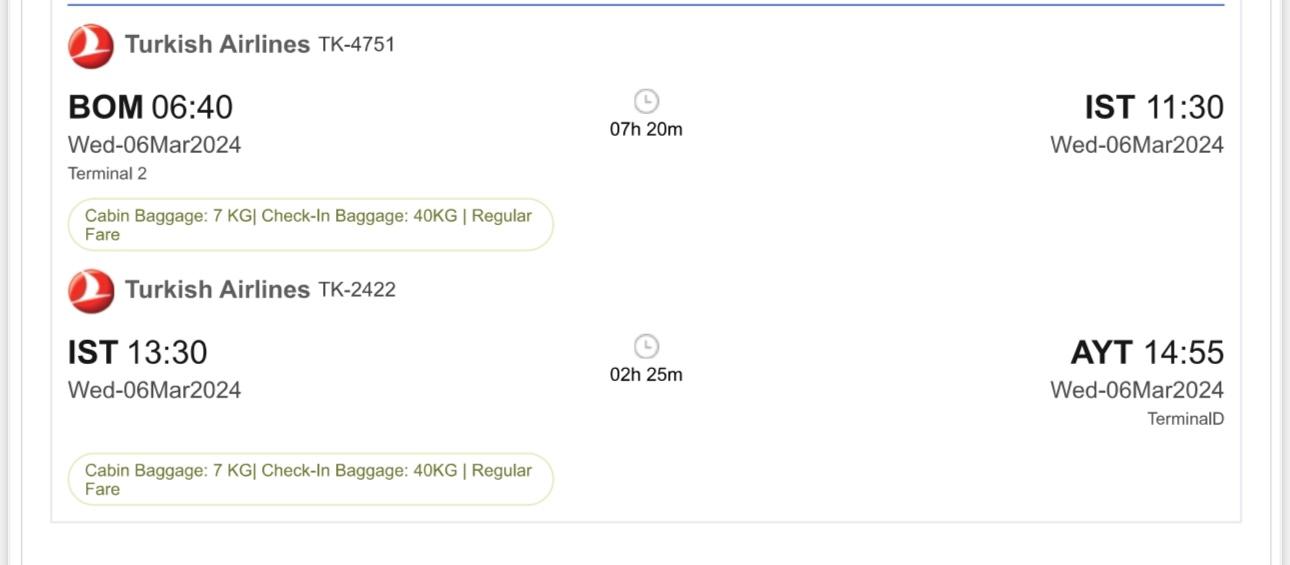This screenshot has width=1290, height=565.
Task: Click the BOM 06:40 departure time
Action: click(150, 107)
